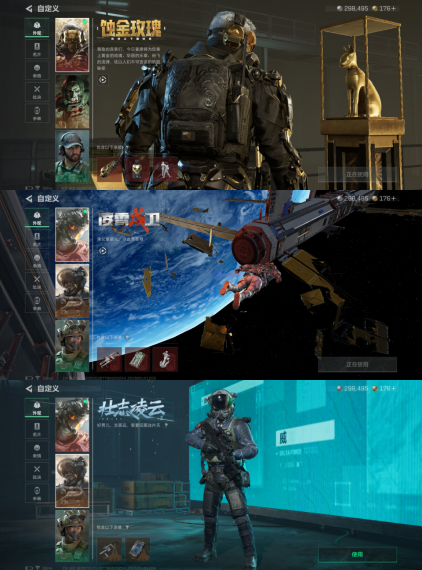This screenshot has width=422, height=570.
Task: Go back from 自定义 in the space-station screen
Action: tap(29, 198)
